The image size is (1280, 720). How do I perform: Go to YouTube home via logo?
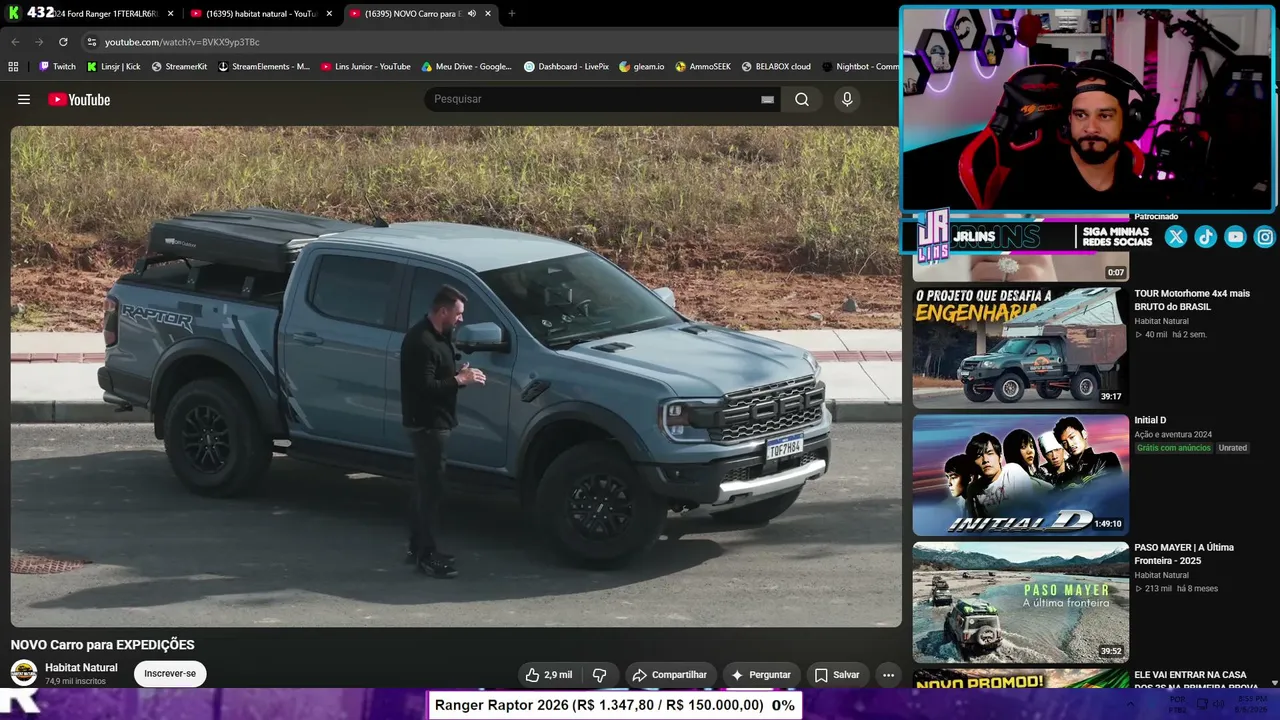pos(79,99)
